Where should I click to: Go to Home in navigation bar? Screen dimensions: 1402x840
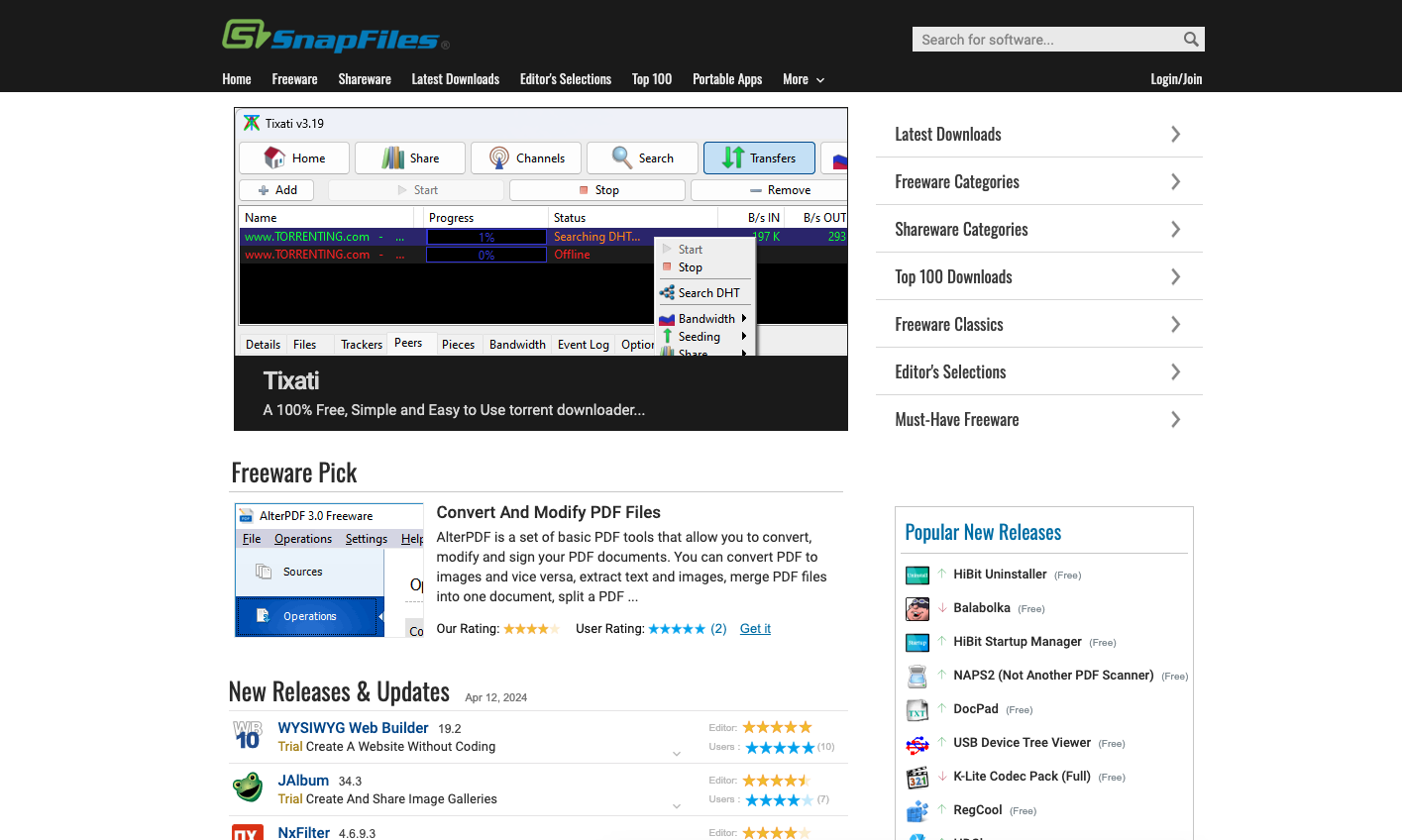pyautogui.click(x=237, y=79)
